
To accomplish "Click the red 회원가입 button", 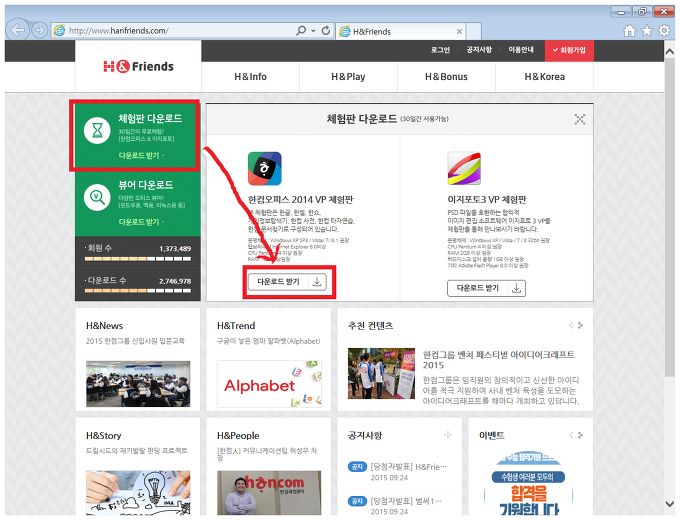I will click(x=569, y=50).
